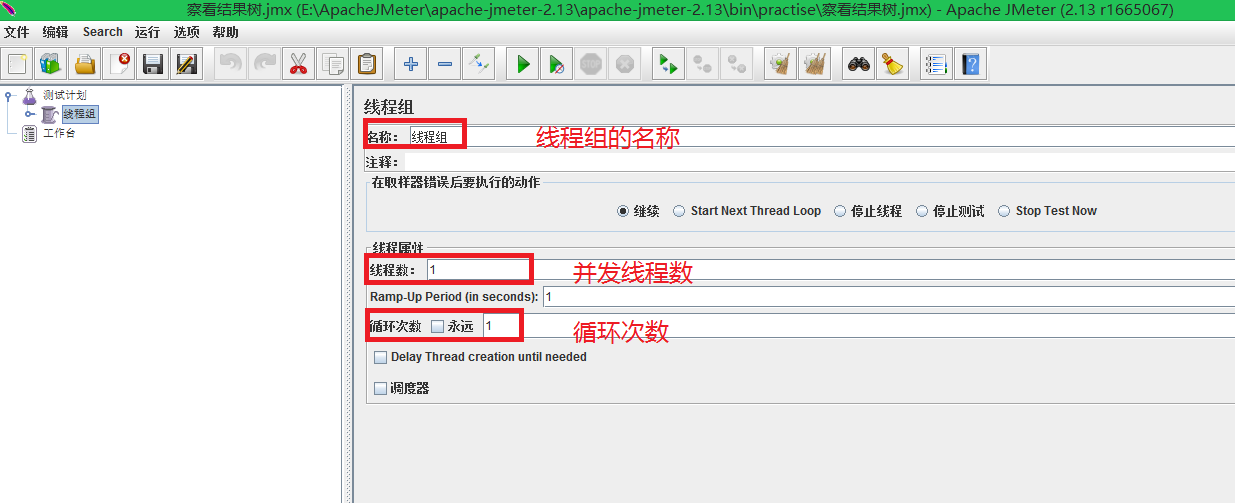Click the Close test plan icon
Screen dimensions: 1235x503
click(x=119, y=65)
